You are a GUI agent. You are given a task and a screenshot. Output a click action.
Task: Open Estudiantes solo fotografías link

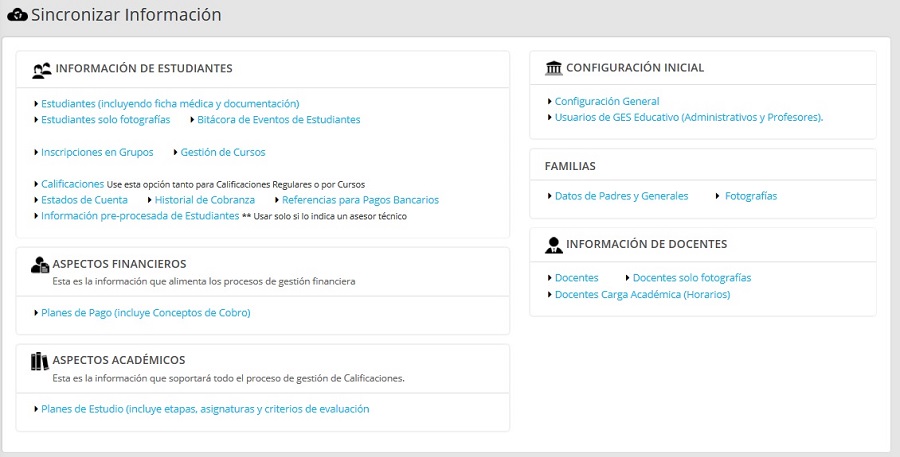click(x=105, y=119)
